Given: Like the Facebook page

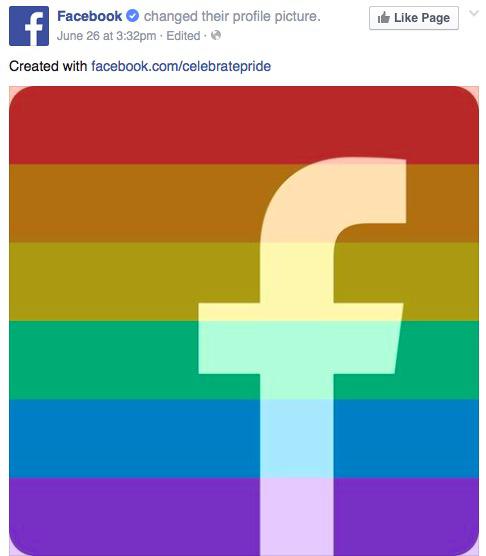Looking at the screenshot, I should point(414,18).
